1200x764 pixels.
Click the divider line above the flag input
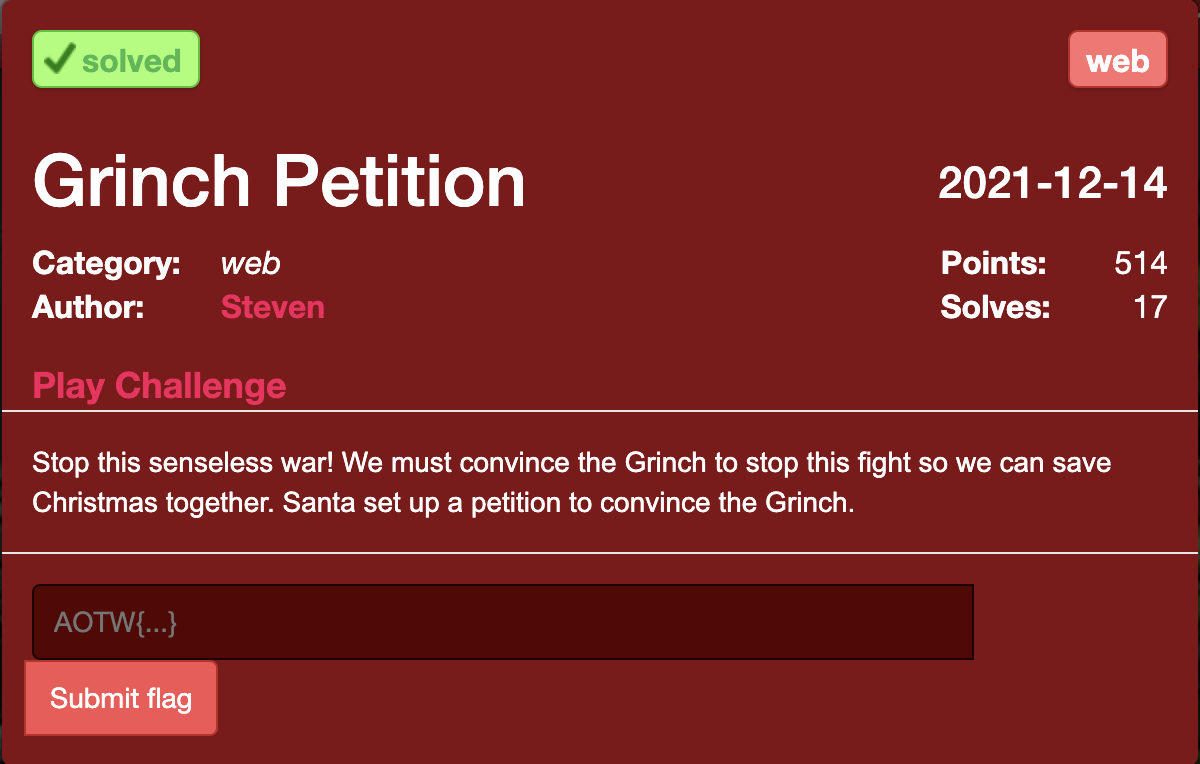pos(600,552)
